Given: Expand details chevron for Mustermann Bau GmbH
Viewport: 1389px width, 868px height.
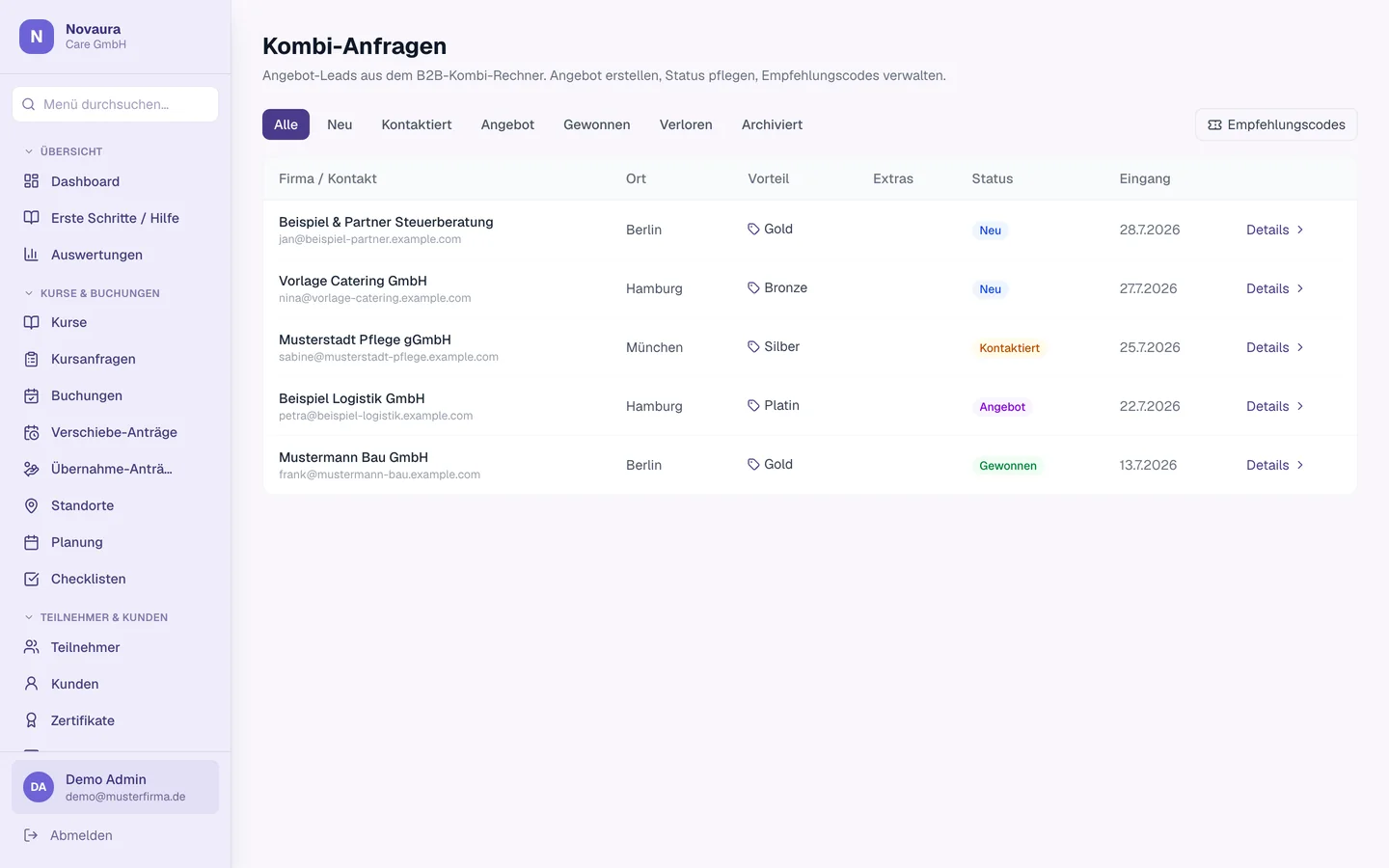Looking at the screenshot, I should click(1300, 465).
